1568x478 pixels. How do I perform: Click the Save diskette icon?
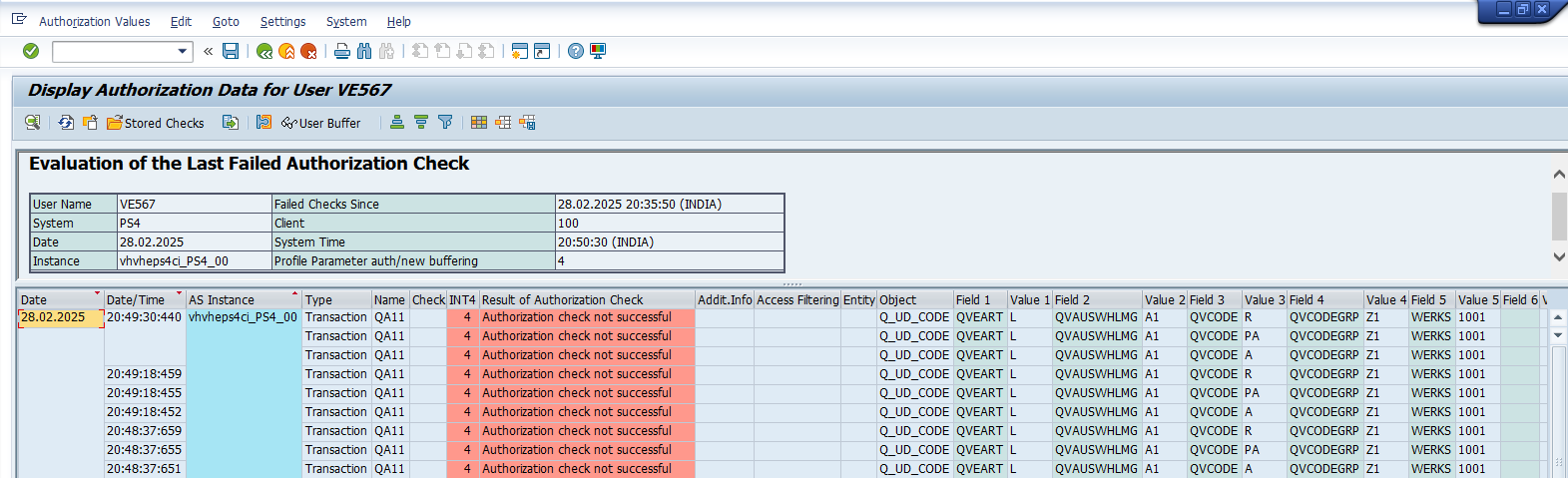click(x=231, y=51)
